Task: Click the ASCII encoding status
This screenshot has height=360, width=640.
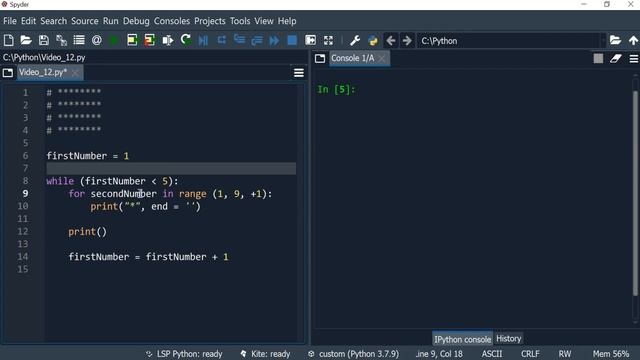Action: 492,353
